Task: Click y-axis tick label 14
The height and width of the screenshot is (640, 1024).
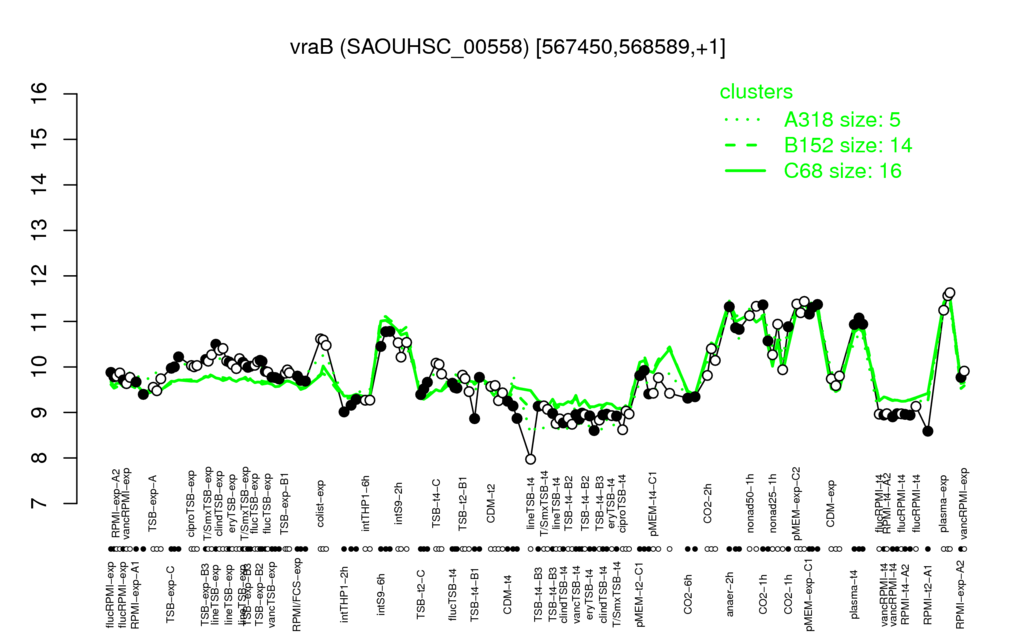Action: 40,185
